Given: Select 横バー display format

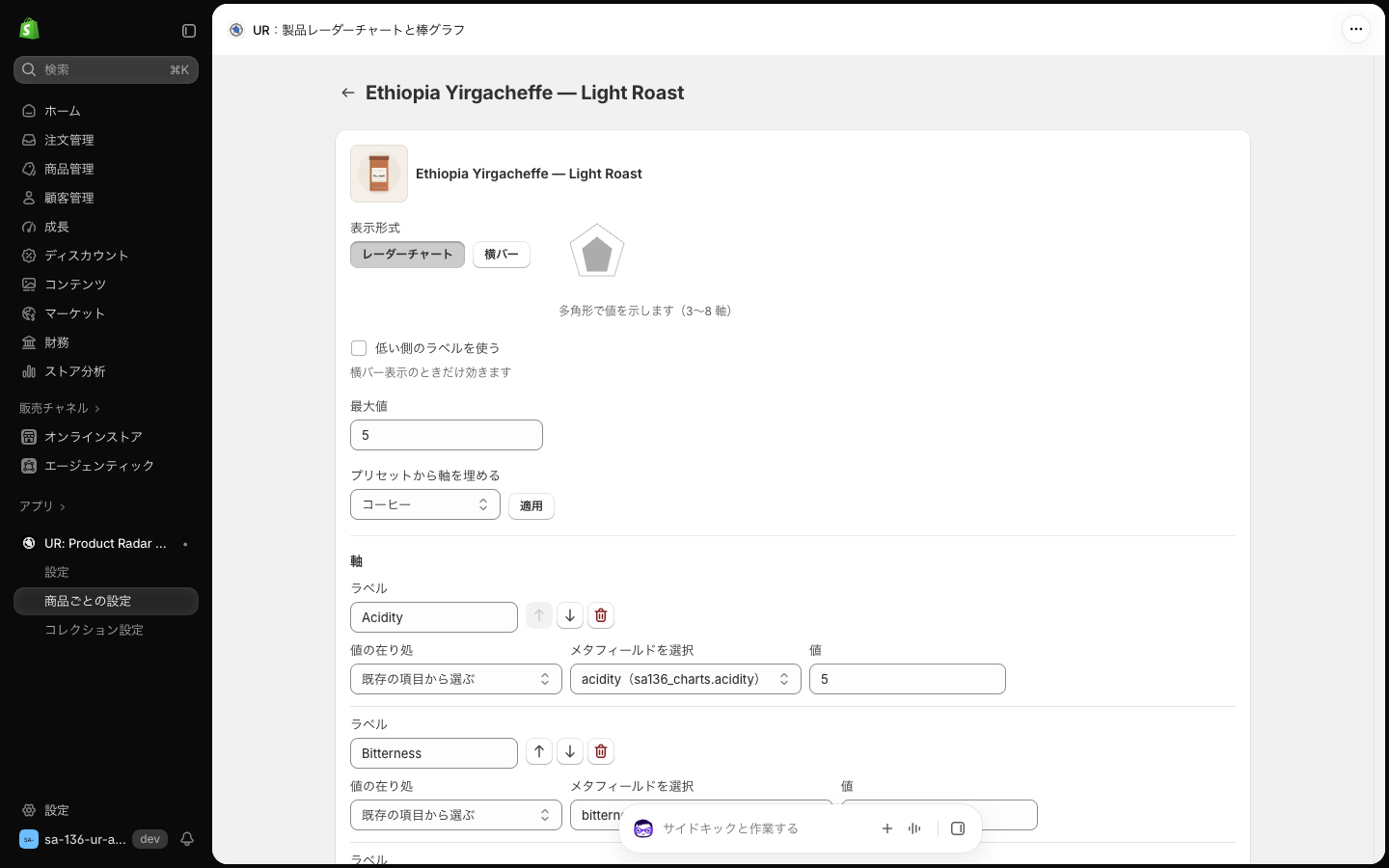Looking at the screenshot, I should (502, 255).
